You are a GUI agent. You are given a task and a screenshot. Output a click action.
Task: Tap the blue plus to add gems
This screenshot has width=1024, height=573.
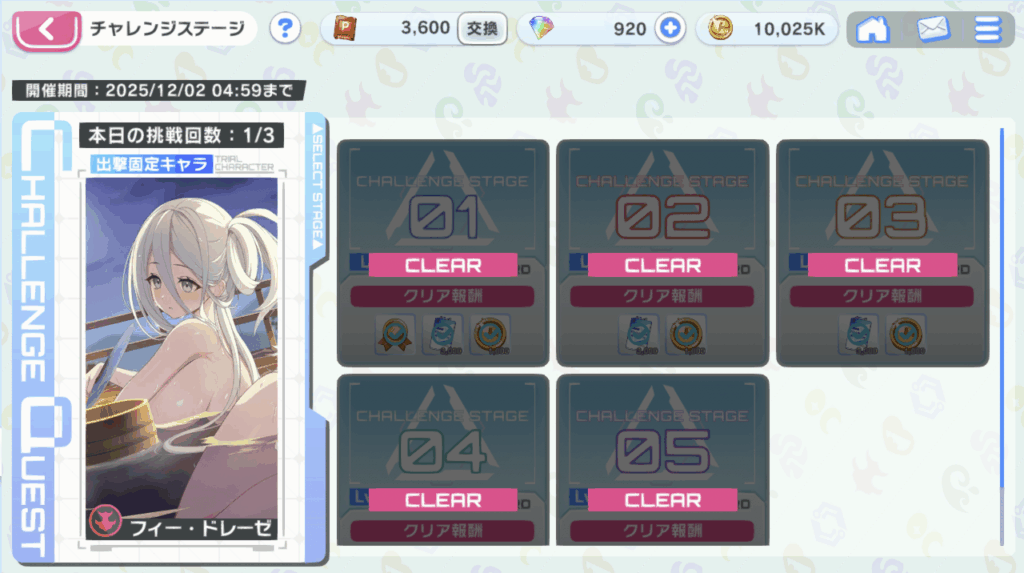[x=670, y=29]
